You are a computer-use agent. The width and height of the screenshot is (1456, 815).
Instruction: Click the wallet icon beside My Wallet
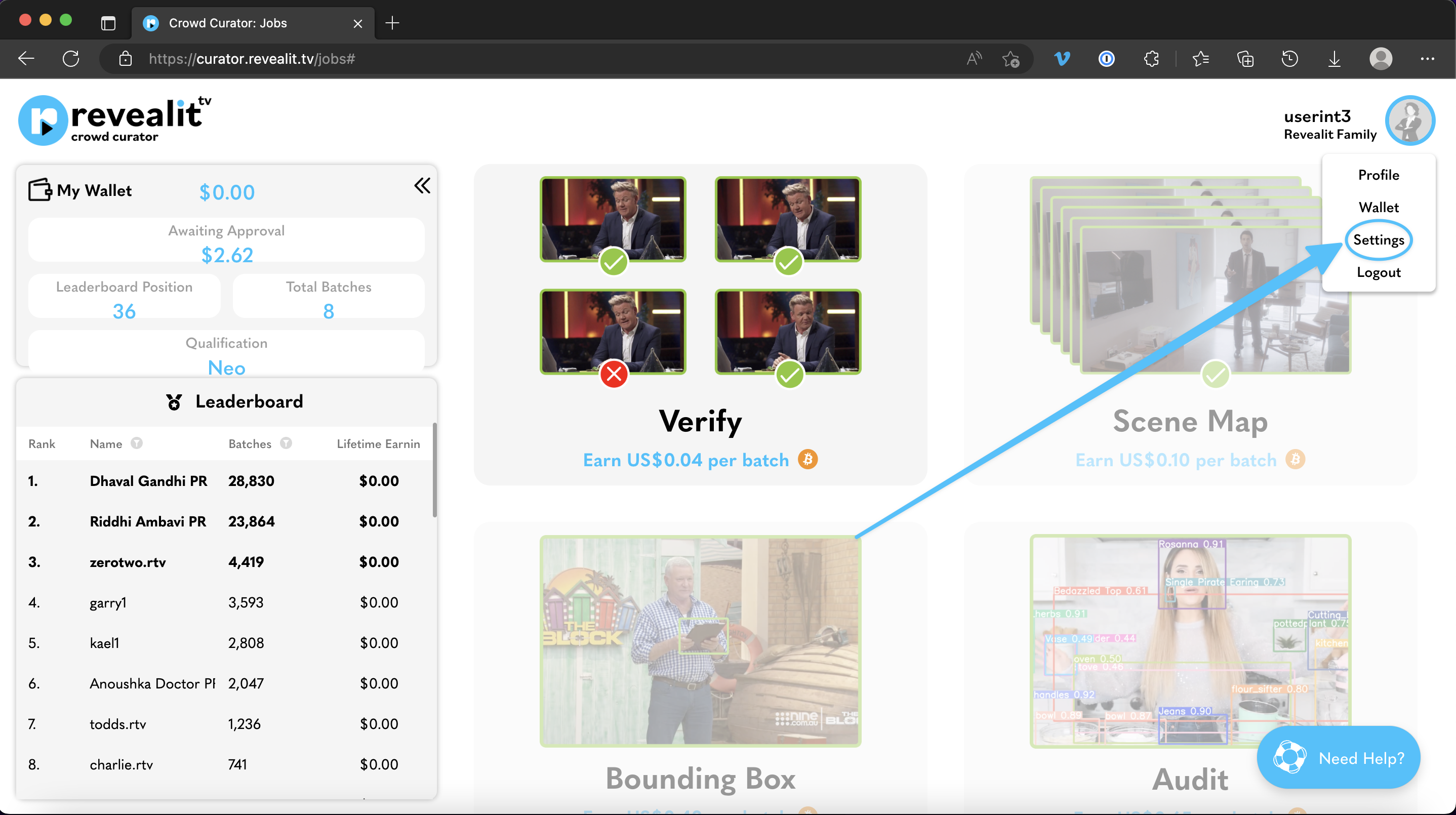(x=39, y=190)
